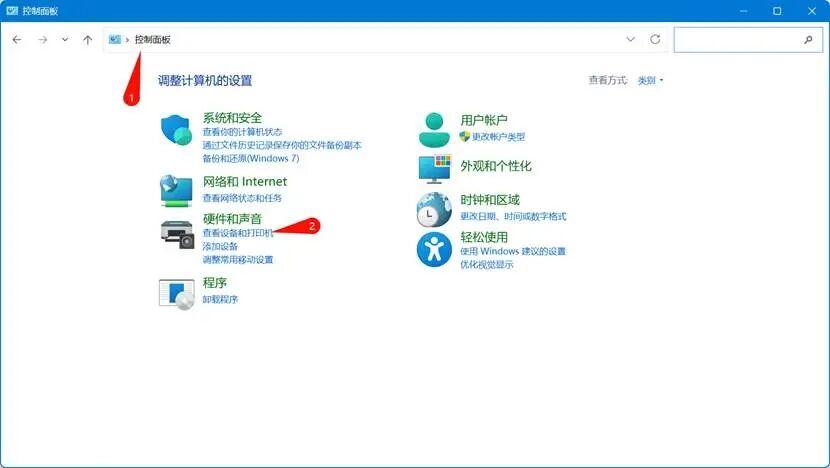830x468 pixels.
Task: Click 查看网络状态和任务 link
Action: pyautogui.click(x=242, y=198)
